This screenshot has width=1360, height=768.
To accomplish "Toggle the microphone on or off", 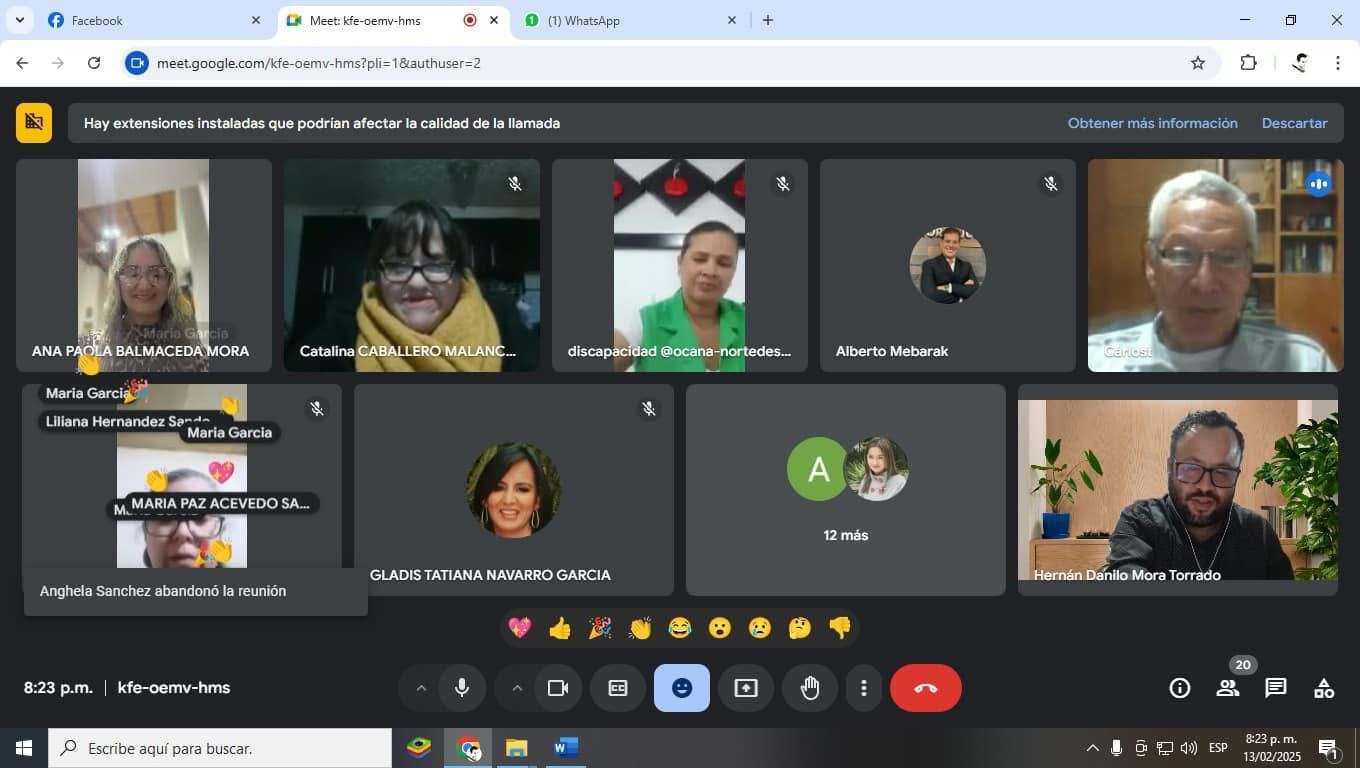I will 462,688.
